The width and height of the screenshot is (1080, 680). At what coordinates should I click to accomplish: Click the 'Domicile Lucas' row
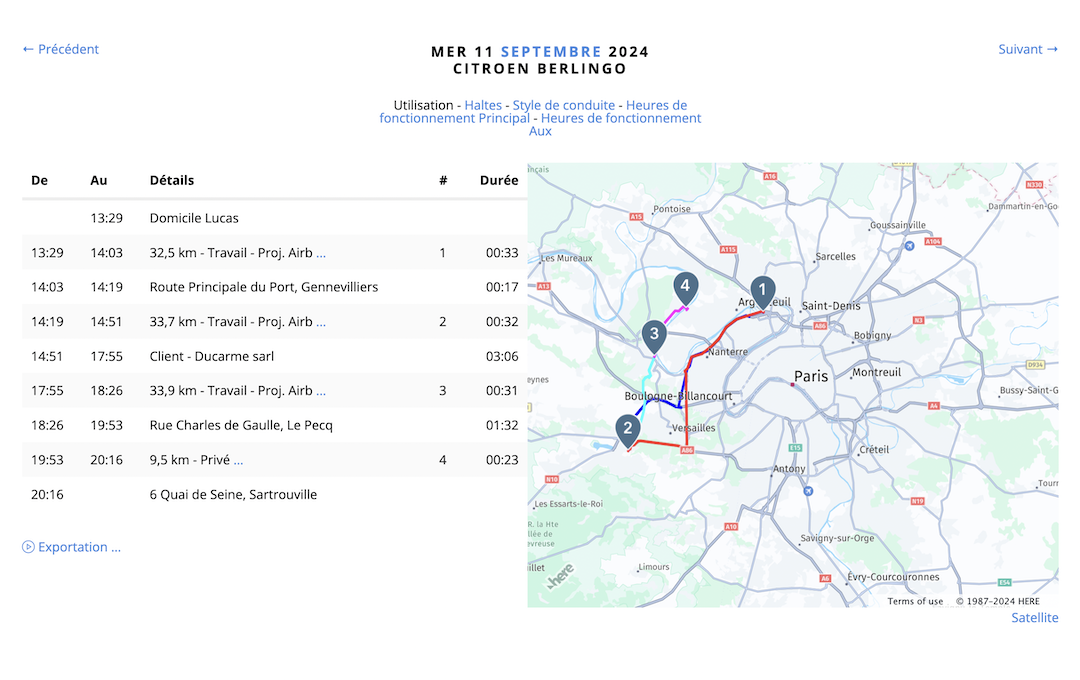(274, 218)
